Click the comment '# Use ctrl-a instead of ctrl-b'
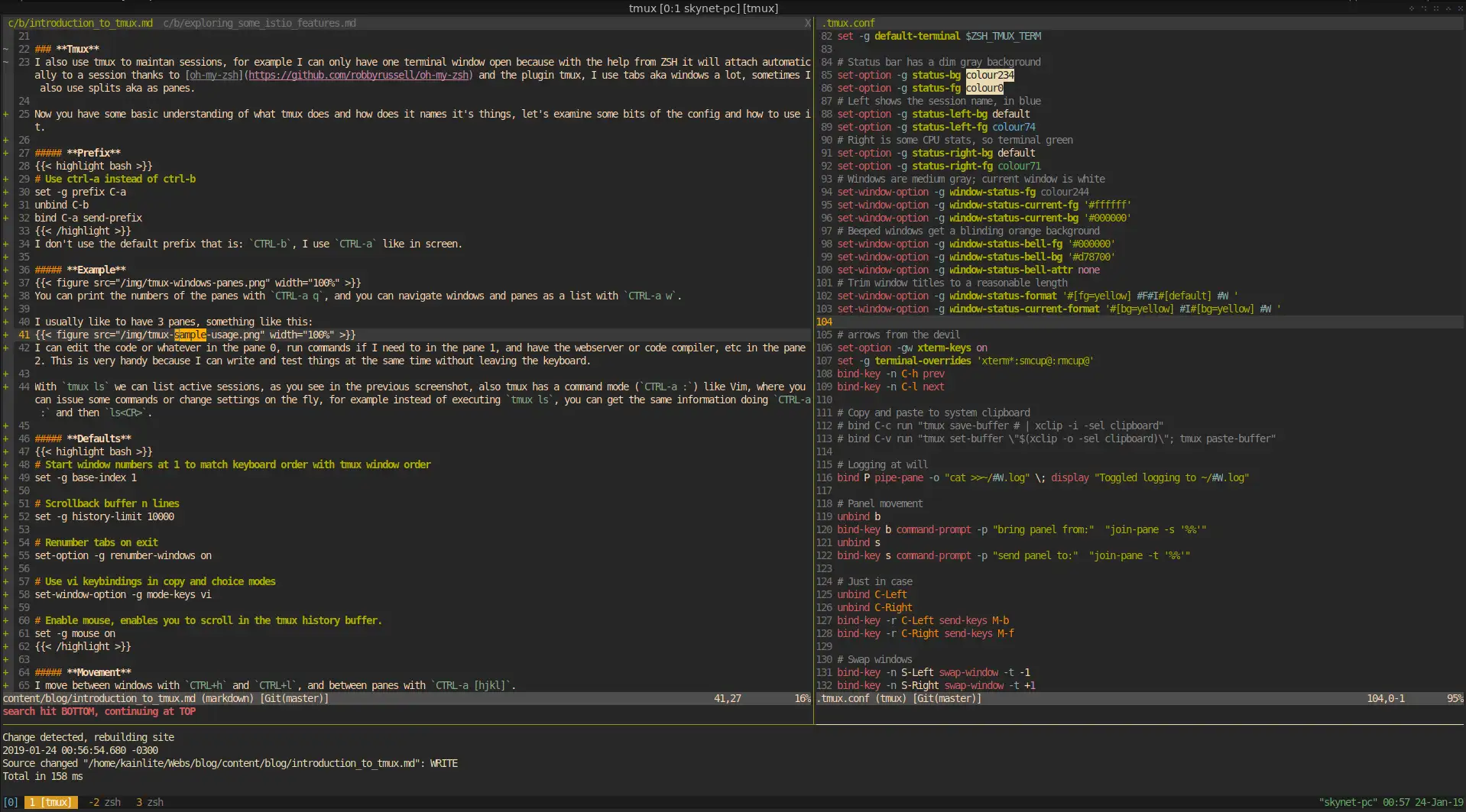The width and height of the screenshot is (1466, 812). coord(115,179)
